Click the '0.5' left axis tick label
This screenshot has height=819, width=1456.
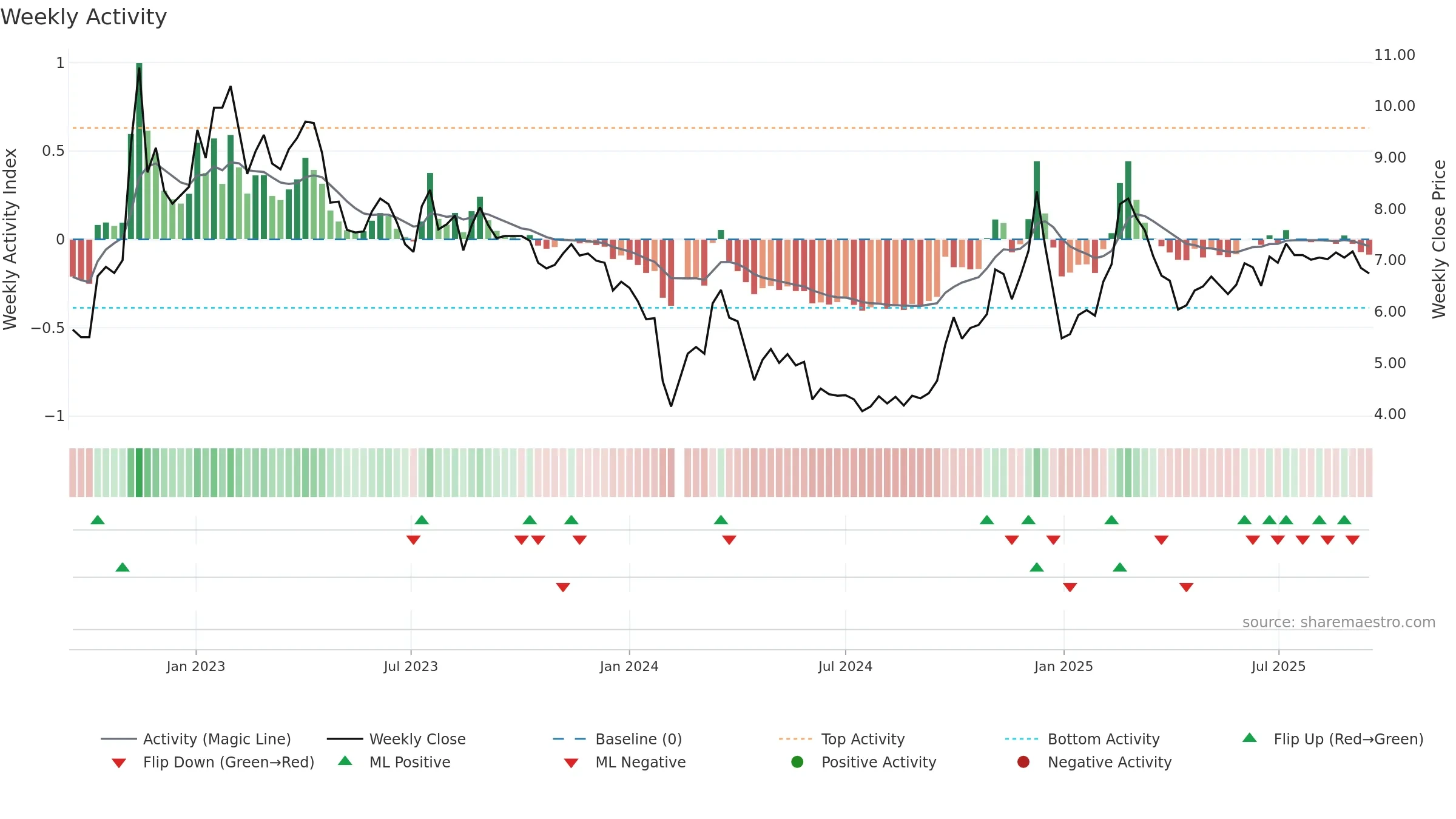(53, 151)
